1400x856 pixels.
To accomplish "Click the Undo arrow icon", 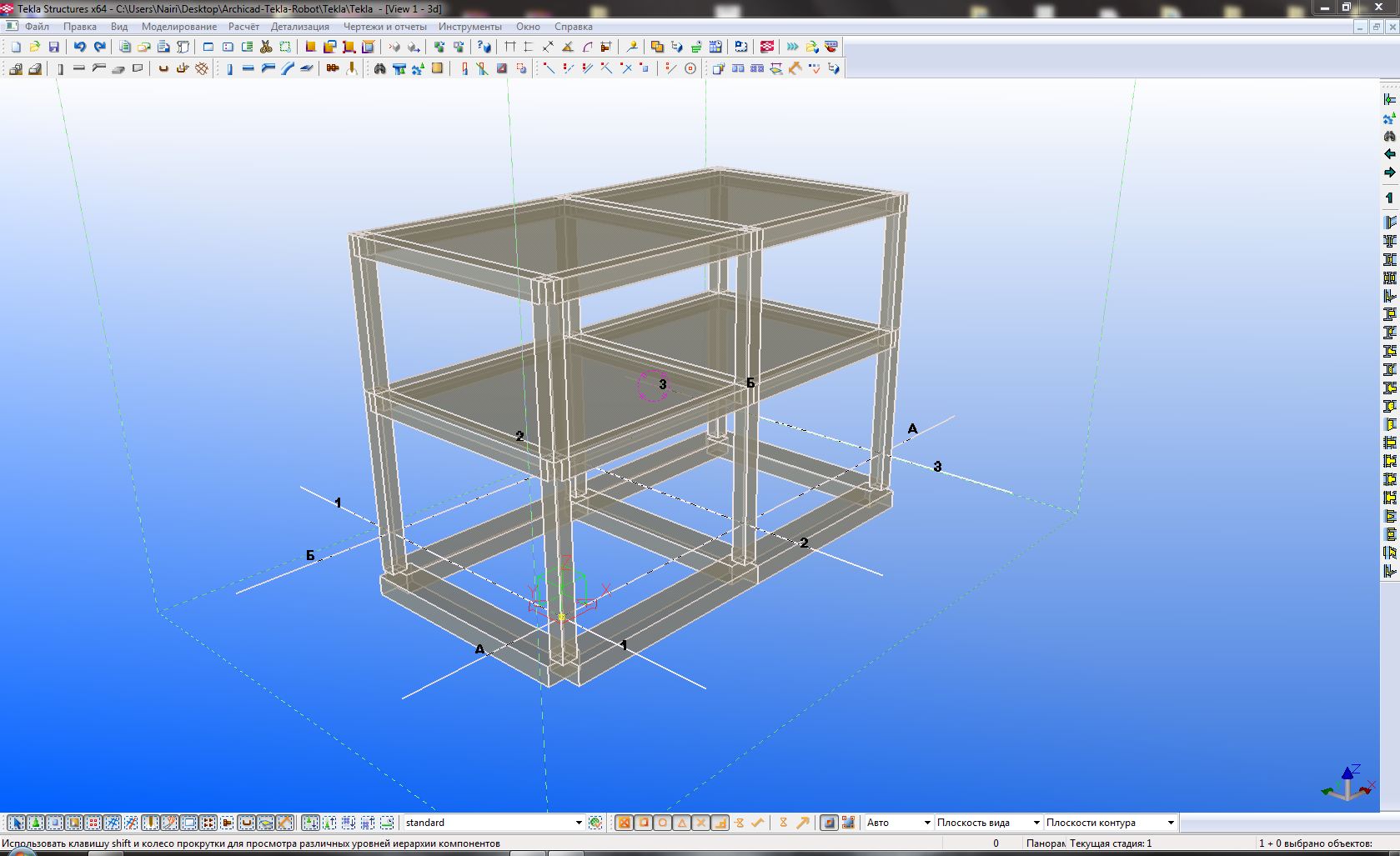I will click(80, 48).
